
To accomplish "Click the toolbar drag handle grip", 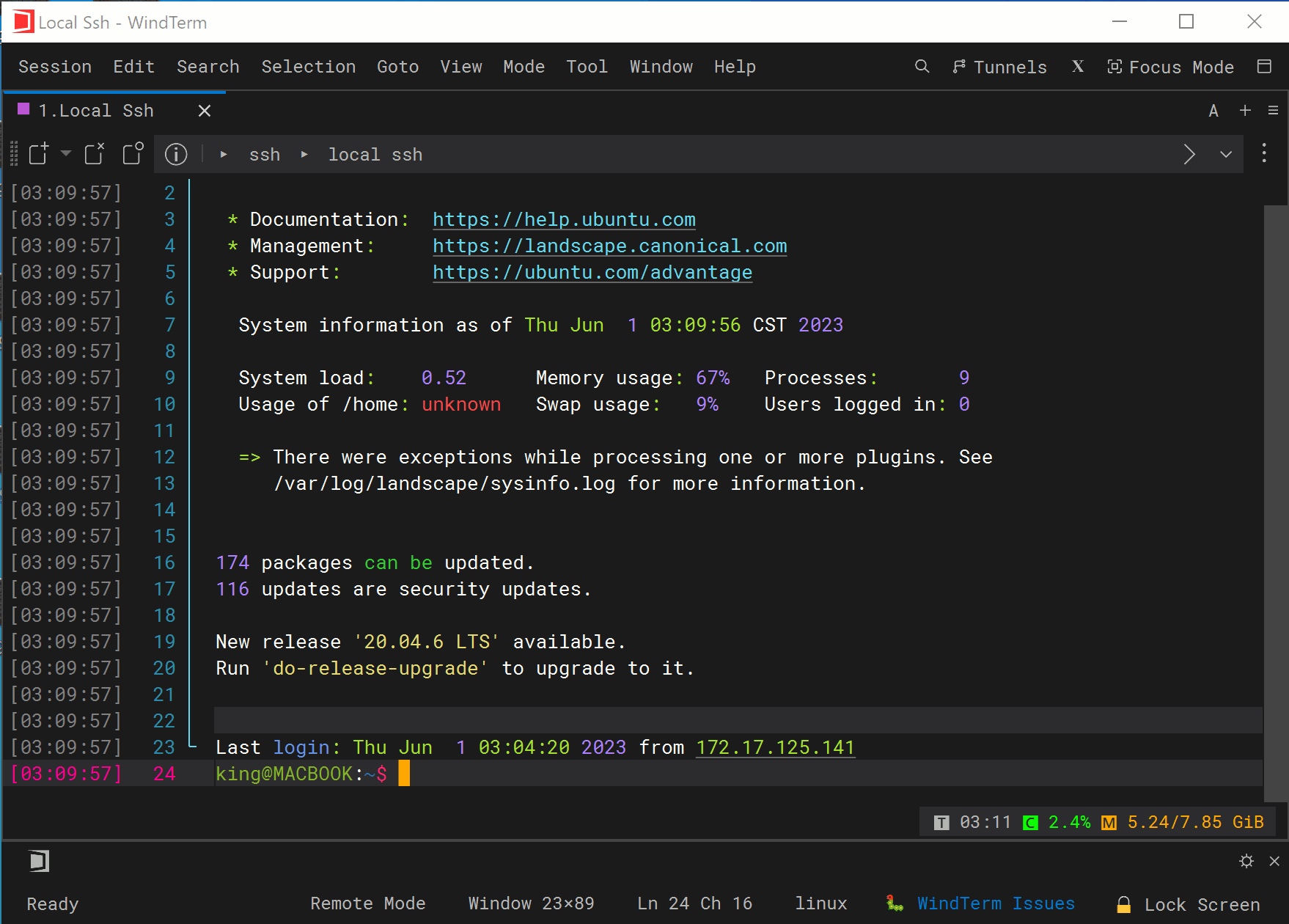I will [14, 154].
